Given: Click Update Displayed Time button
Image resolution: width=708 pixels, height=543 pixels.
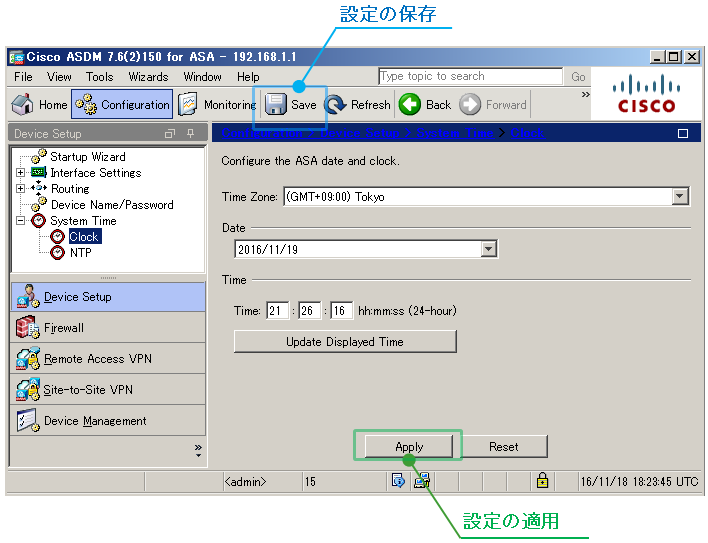Looking at the screenshot, I should [345, 342].
